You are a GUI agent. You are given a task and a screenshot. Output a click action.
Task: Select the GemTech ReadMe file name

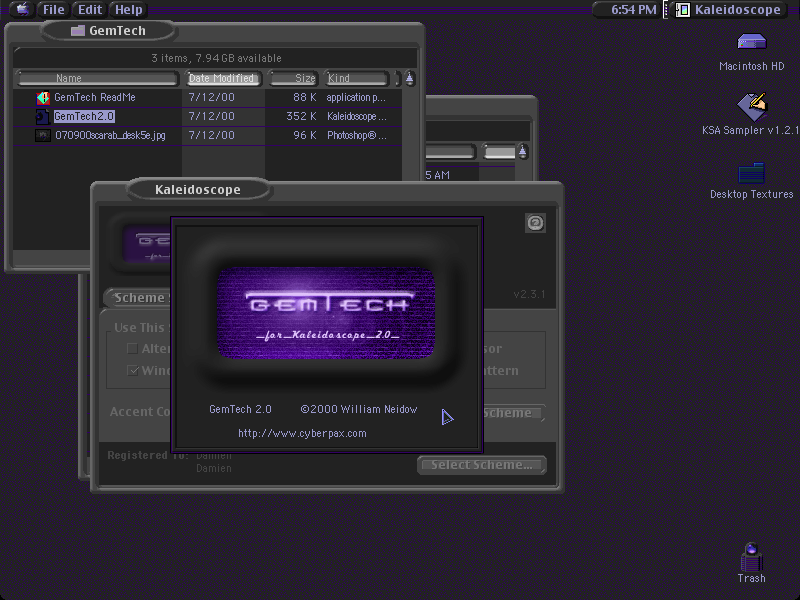[x=95, y=97]
